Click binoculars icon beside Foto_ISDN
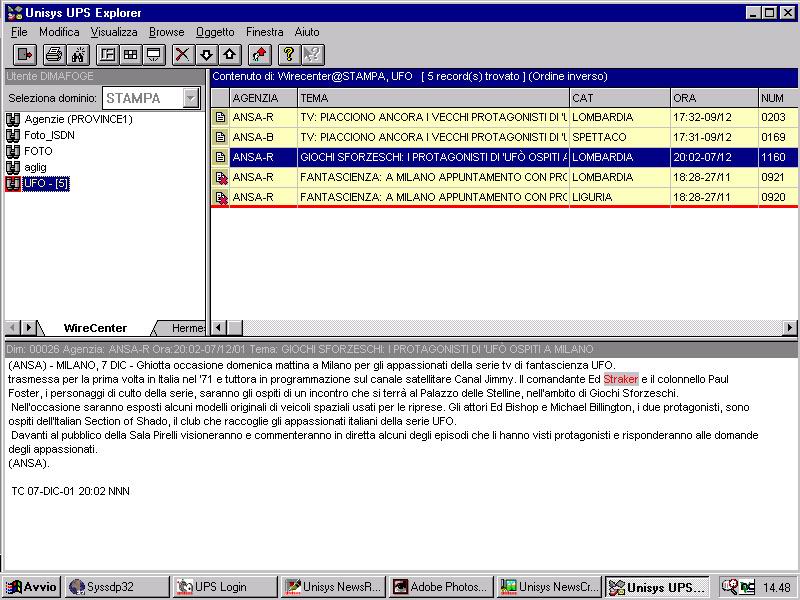This screenshot has height=600, width=800. pos(13,136)
